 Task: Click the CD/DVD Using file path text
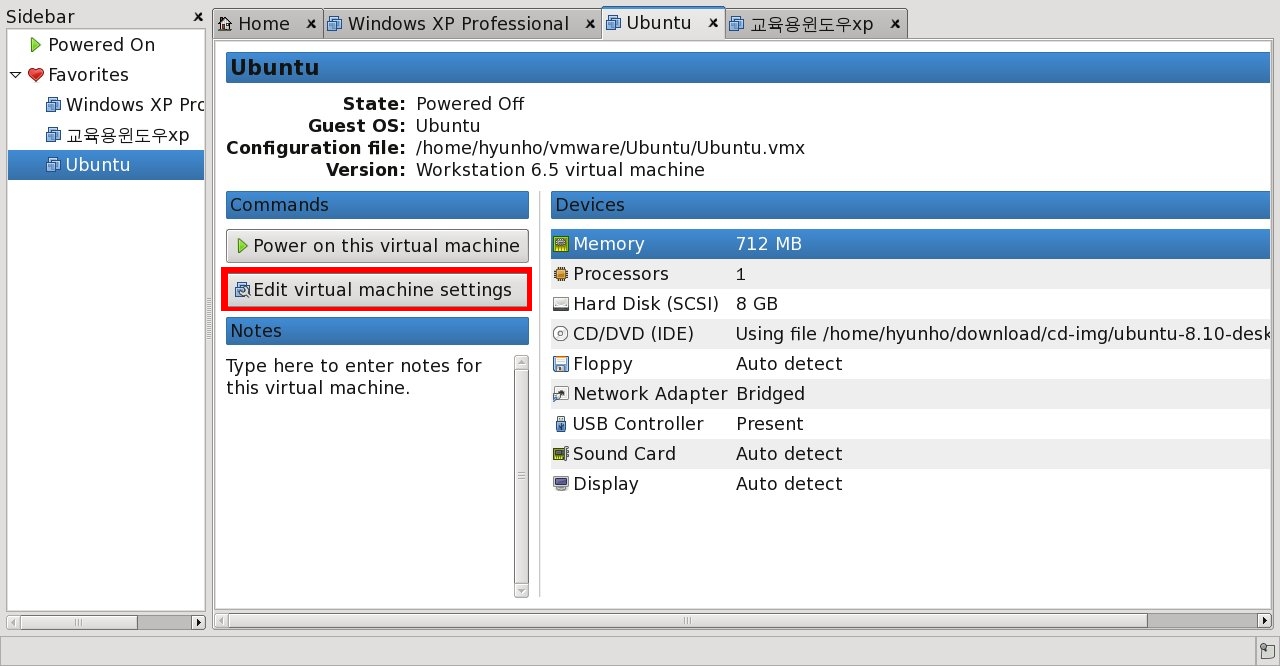tap(1003, 334)
